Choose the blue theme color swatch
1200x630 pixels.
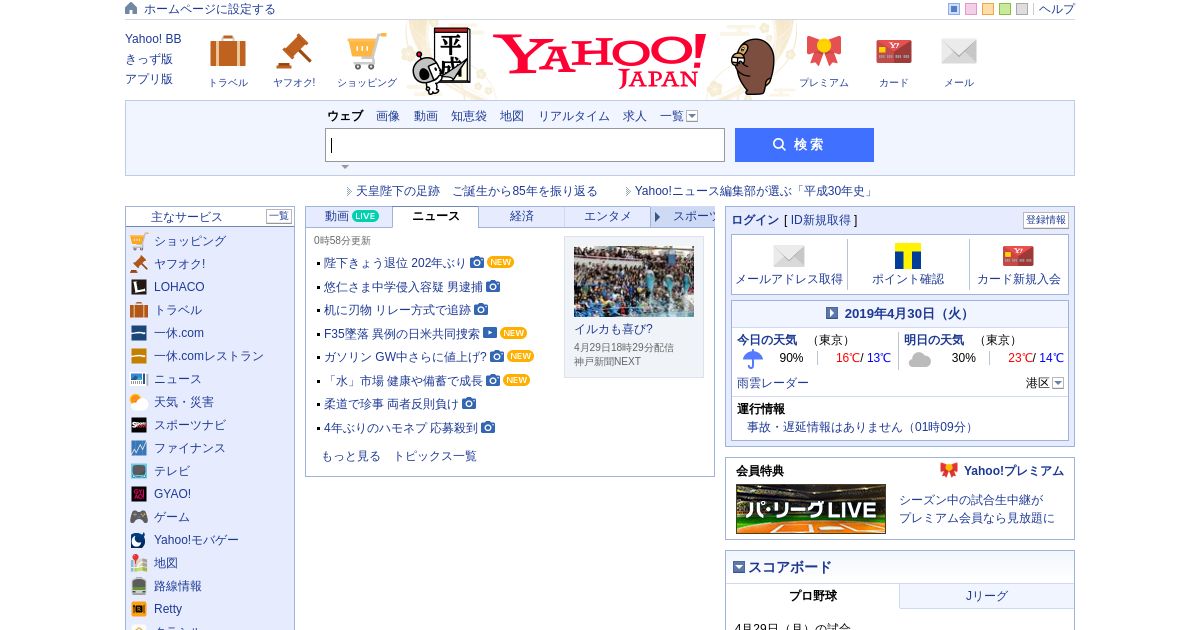[x=954, y=9]
